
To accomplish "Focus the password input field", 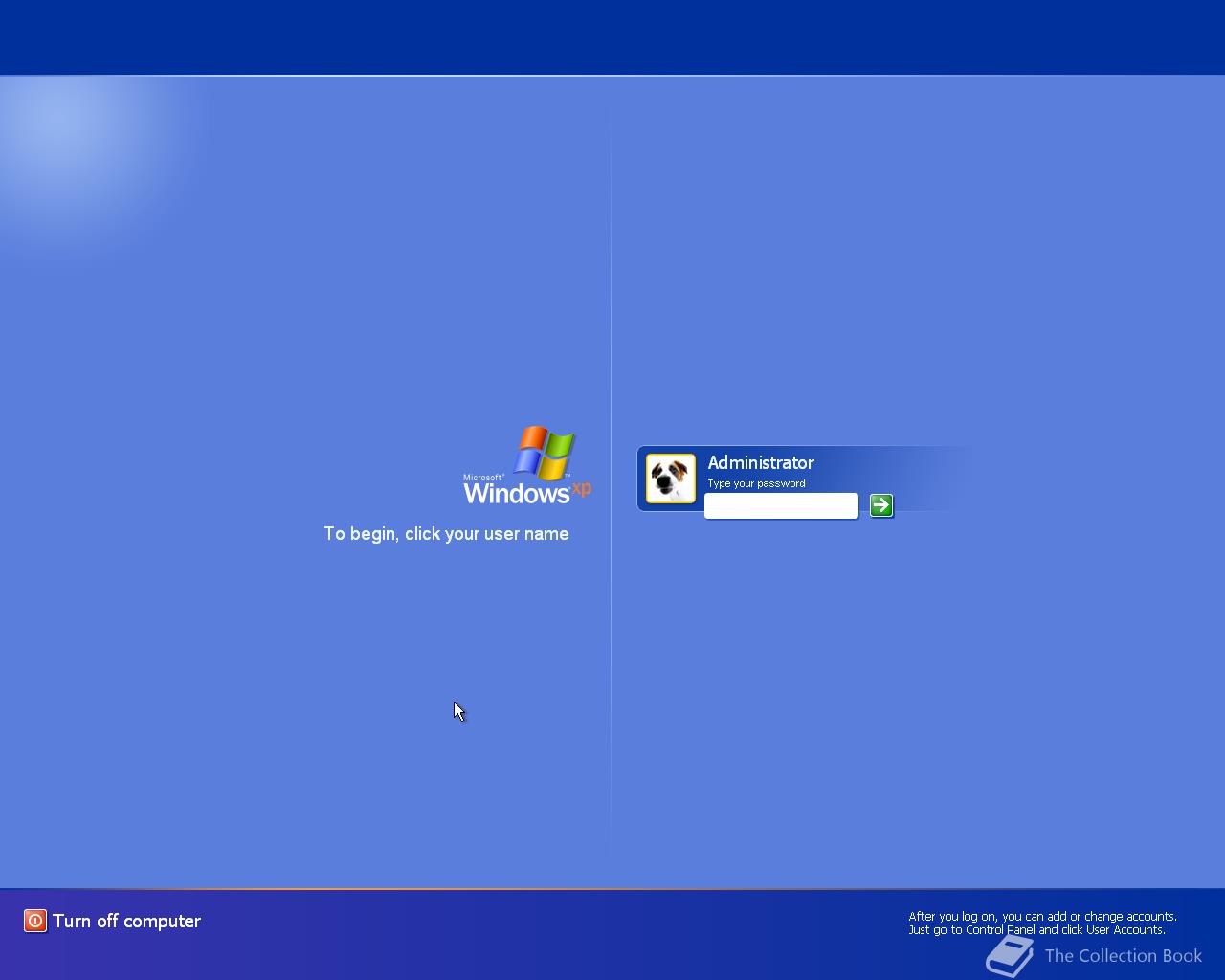I will tap(781, 506).
